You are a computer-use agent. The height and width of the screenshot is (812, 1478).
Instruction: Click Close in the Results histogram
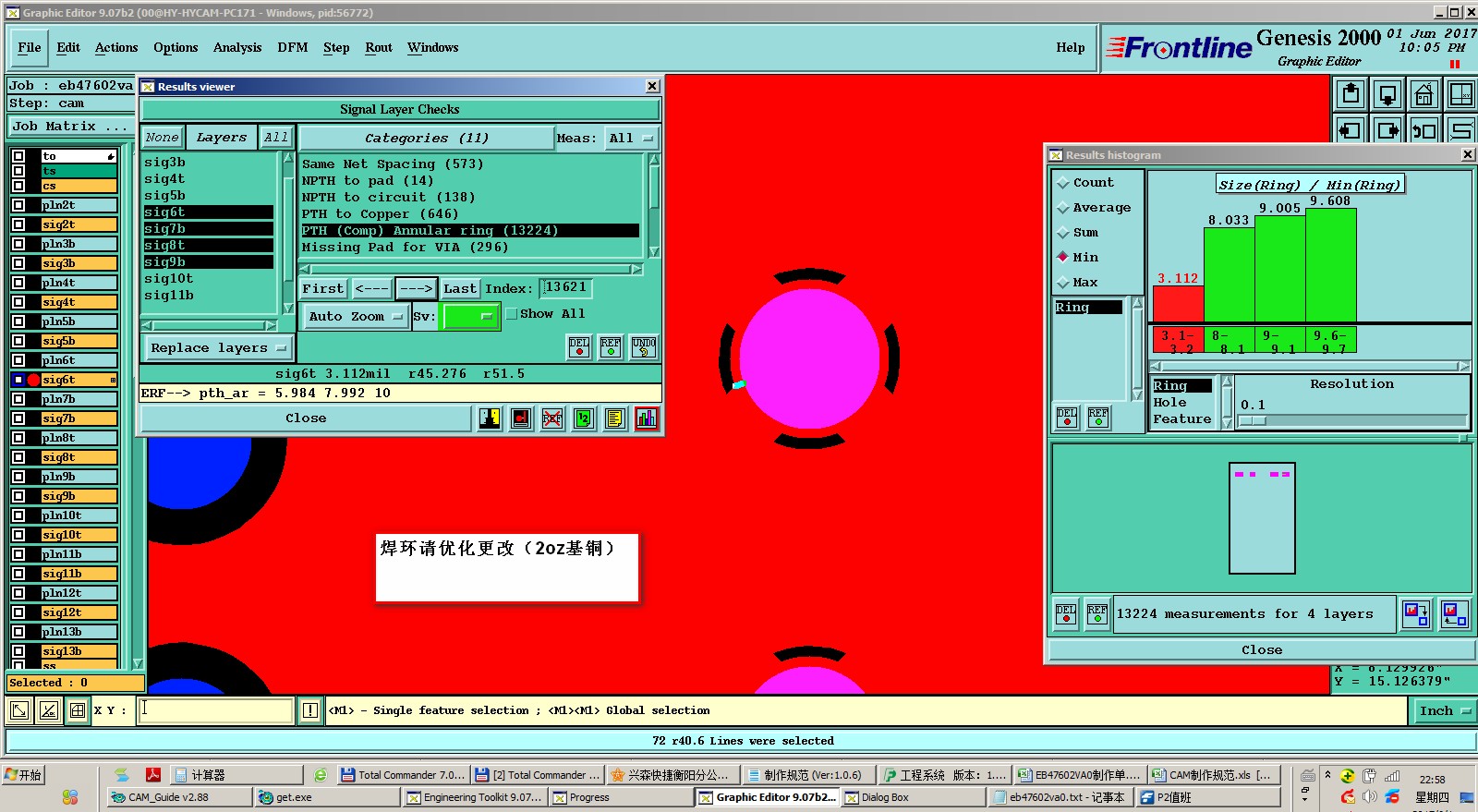click(1262, 650)
